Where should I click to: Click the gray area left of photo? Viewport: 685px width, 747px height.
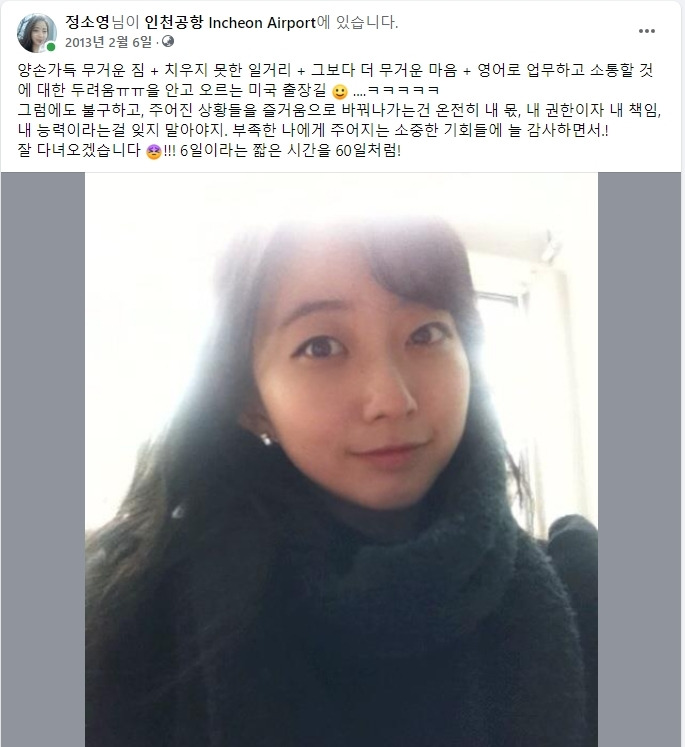[43, 459]
